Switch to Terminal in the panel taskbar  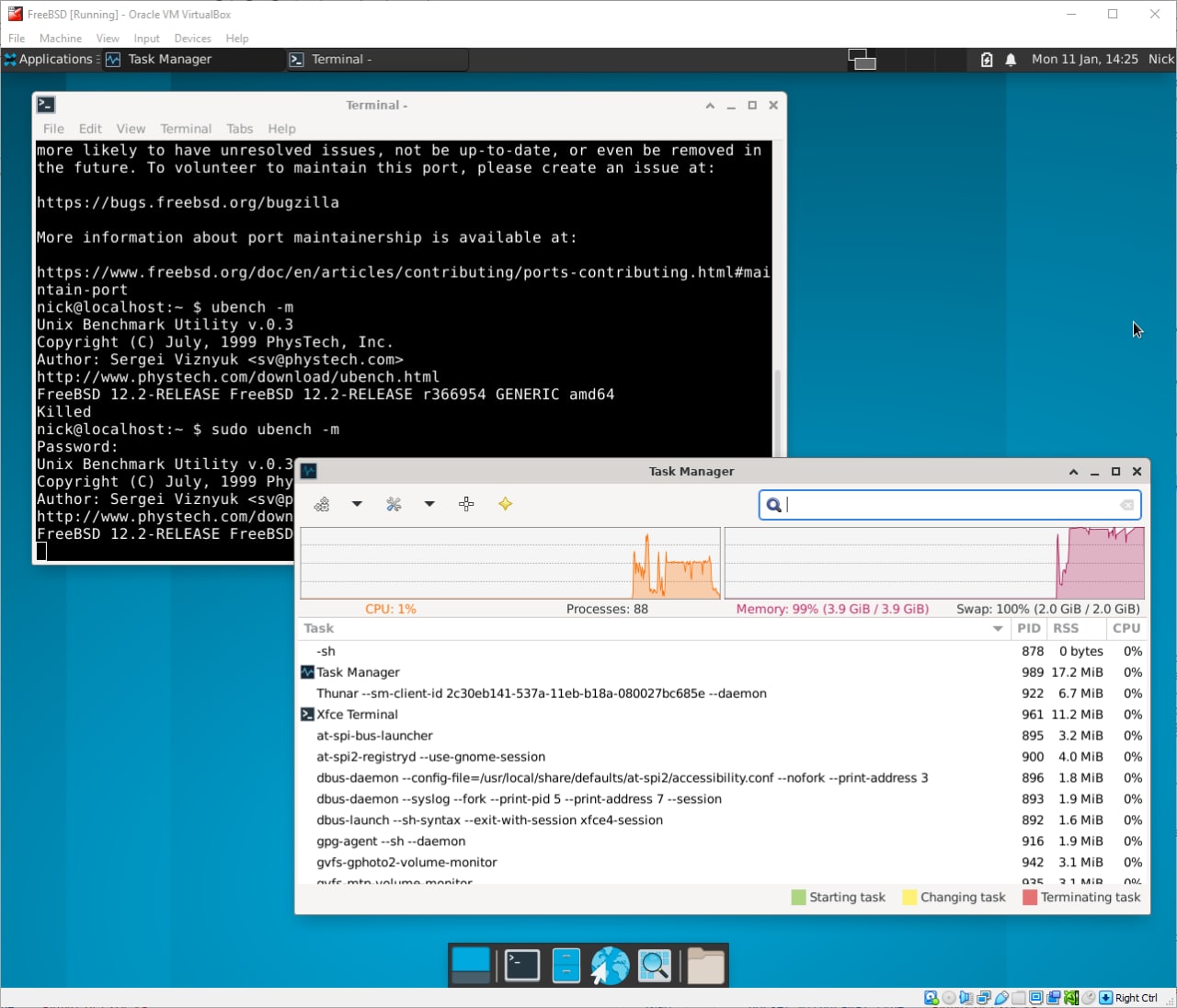[377, 59]
